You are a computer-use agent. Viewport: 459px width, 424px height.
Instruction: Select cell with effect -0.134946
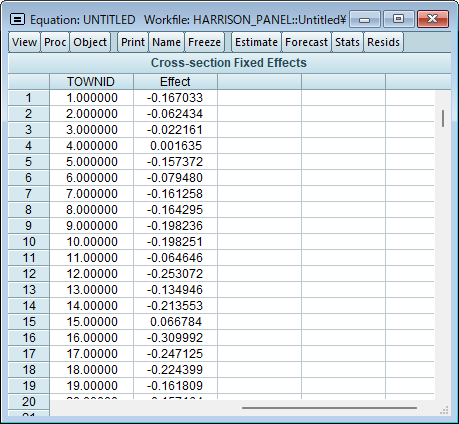pos(175,290)
